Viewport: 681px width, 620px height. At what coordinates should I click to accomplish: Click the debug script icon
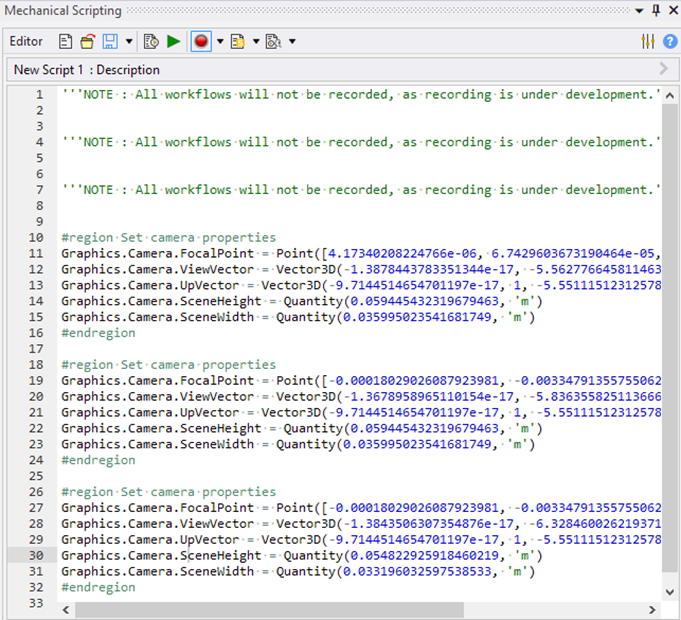coord(151,41)
